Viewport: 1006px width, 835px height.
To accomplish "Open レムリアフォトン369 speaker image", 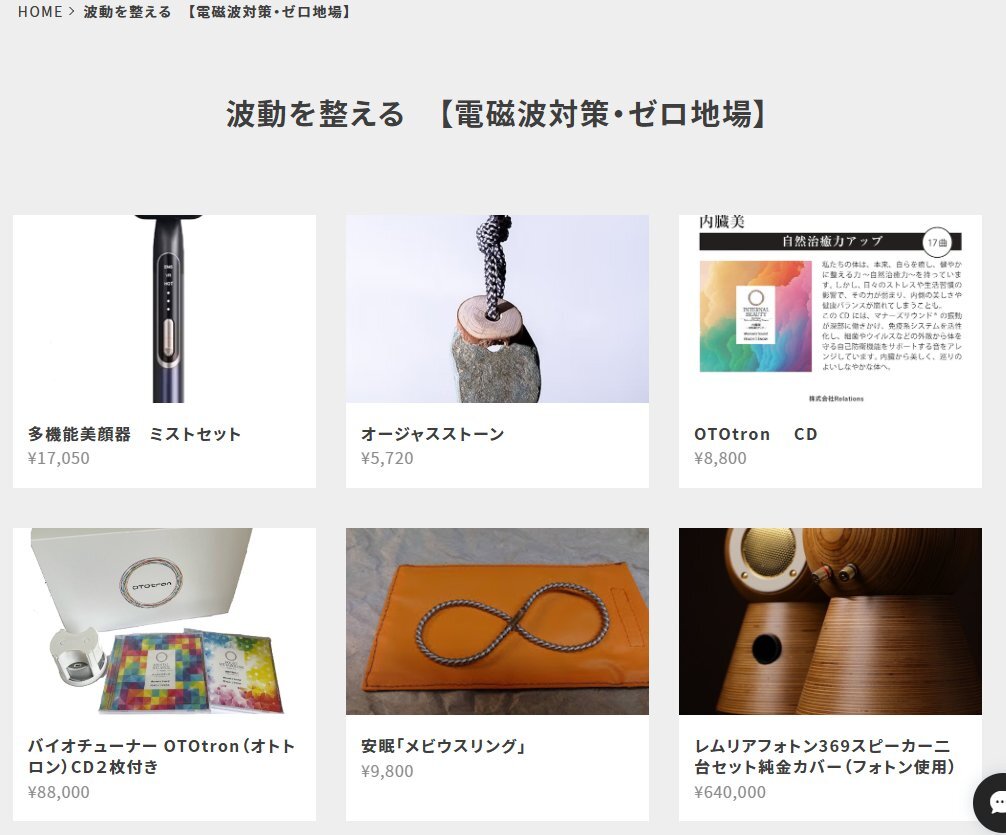I will coord(830,621).
